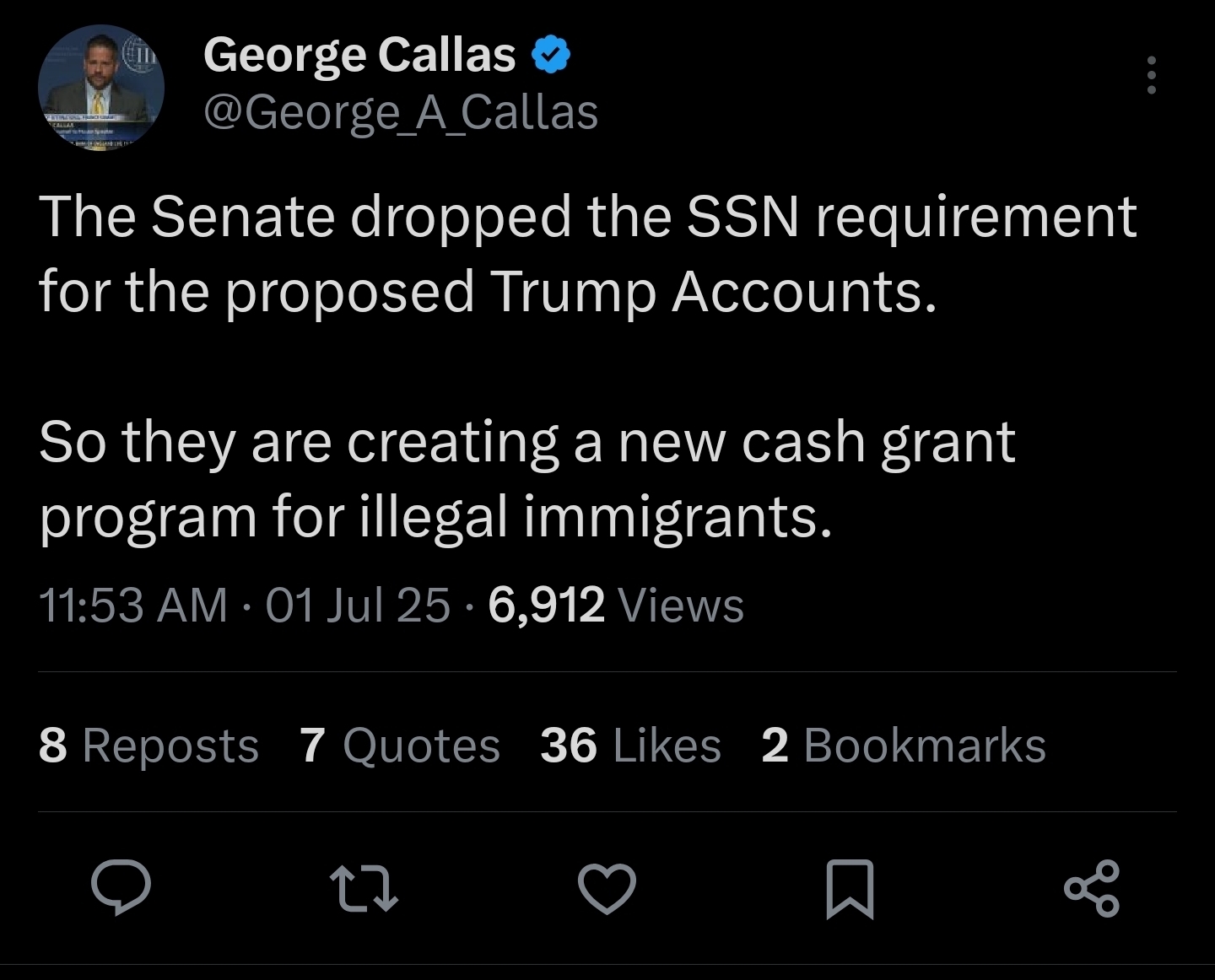Open the share icon
The image size is (1215, 980).
[x=1091, y=888]
